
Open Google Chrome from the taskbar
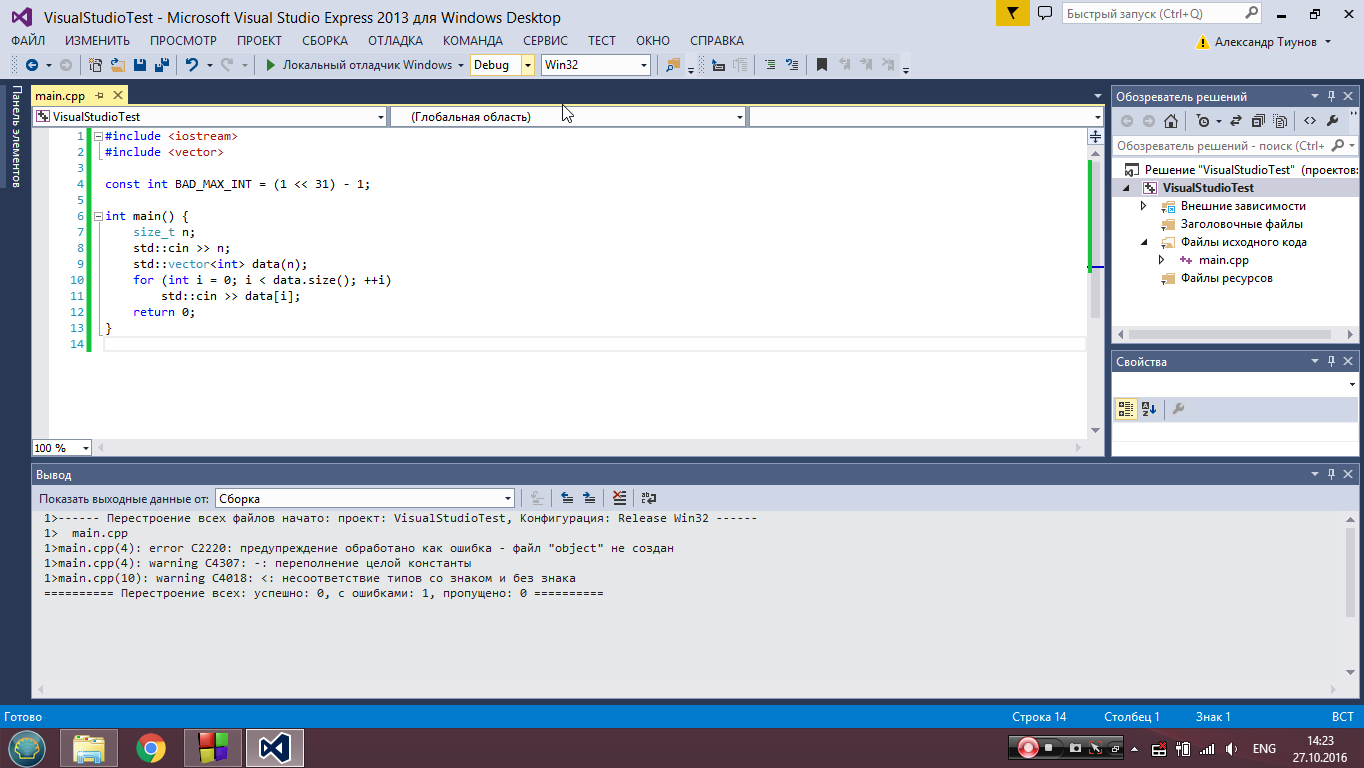pyautogui.click(x=151, y=747)
